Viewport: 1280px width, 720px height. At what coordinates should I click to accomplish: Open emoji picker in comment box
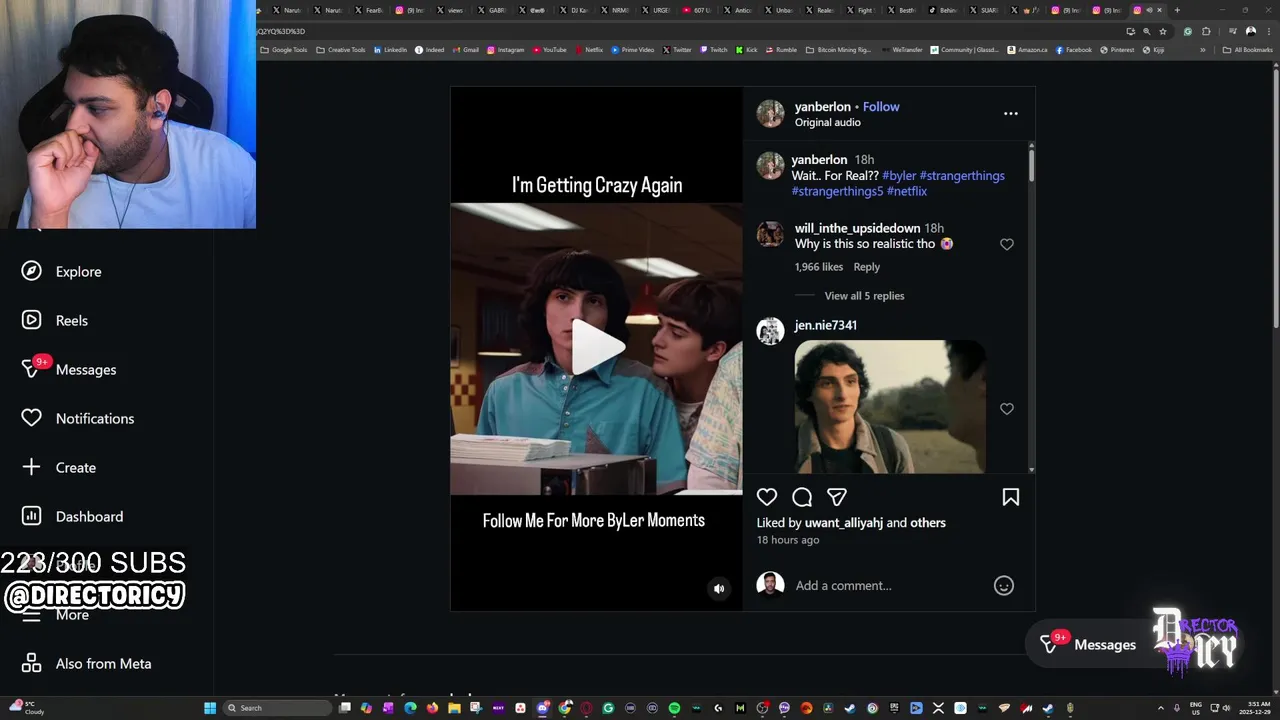[x=1004, y=586]
